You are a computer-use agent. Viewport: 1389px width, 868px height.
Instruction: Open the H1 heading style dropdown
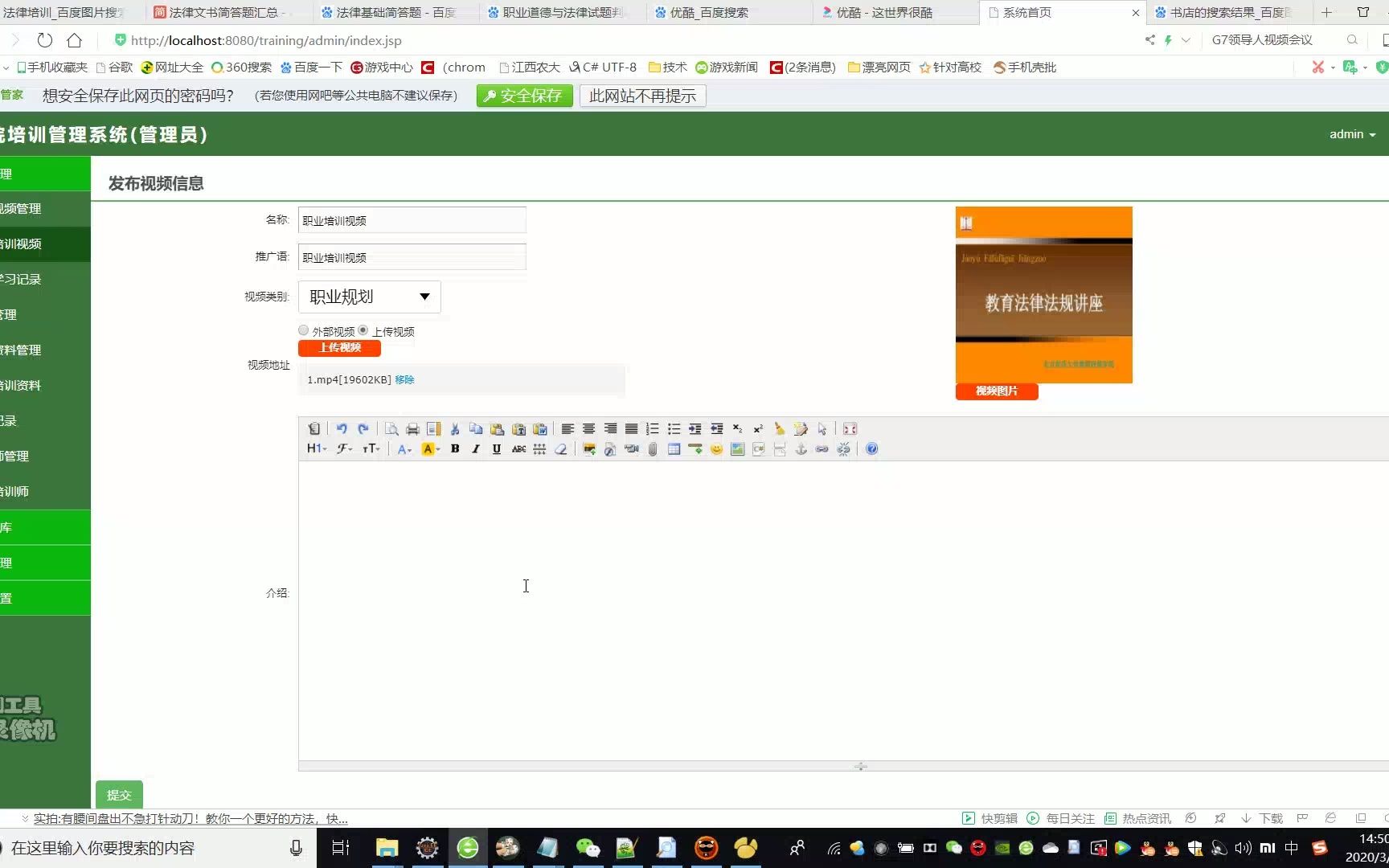tap(316, 448)
